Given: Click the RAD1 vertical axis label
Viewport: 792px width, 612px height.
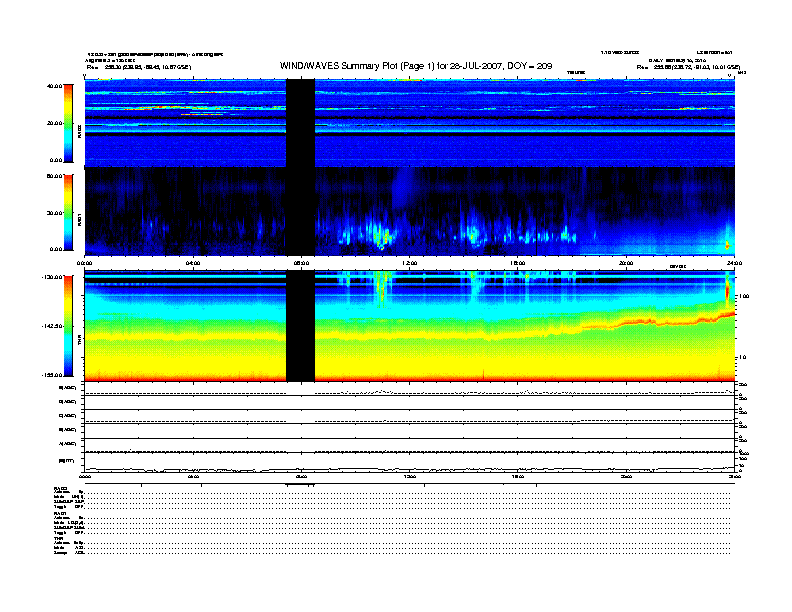Looking at the screenshot, I should 79,219.
